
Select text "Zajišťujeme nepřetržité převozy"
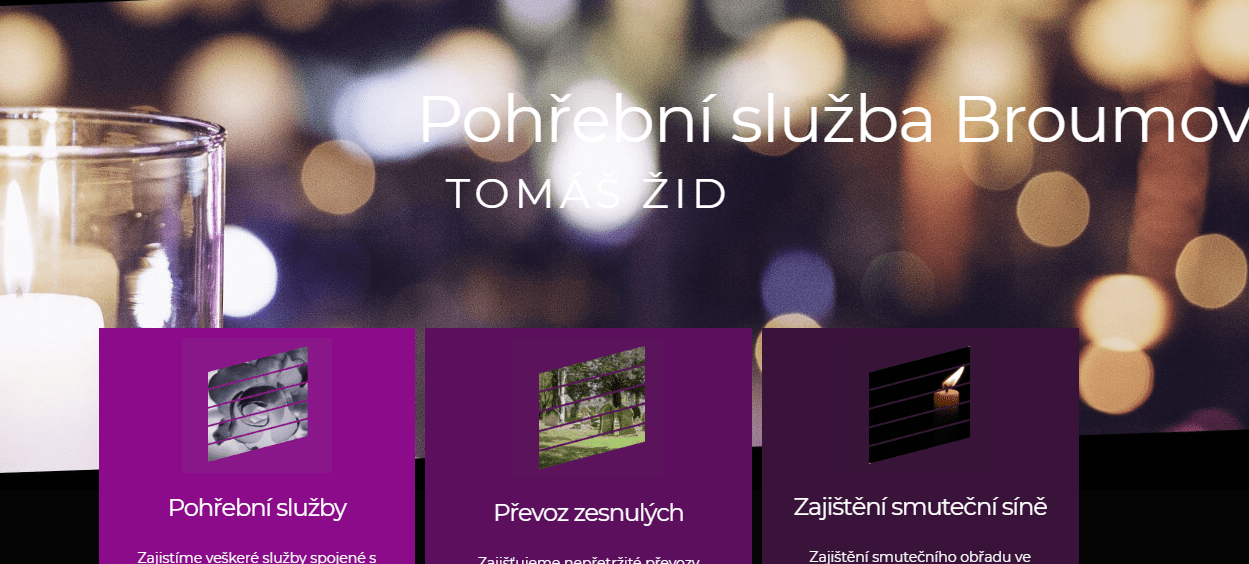pyautogui.click(x=588, y=560)
